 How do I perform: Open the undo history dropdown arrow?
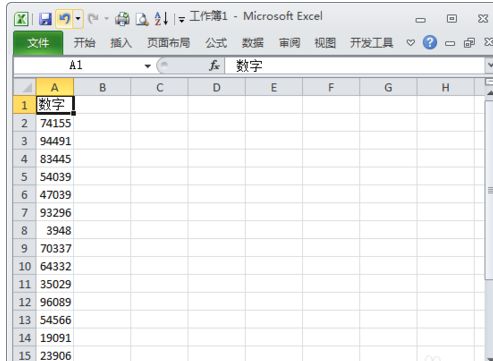(x=78, y=19)
